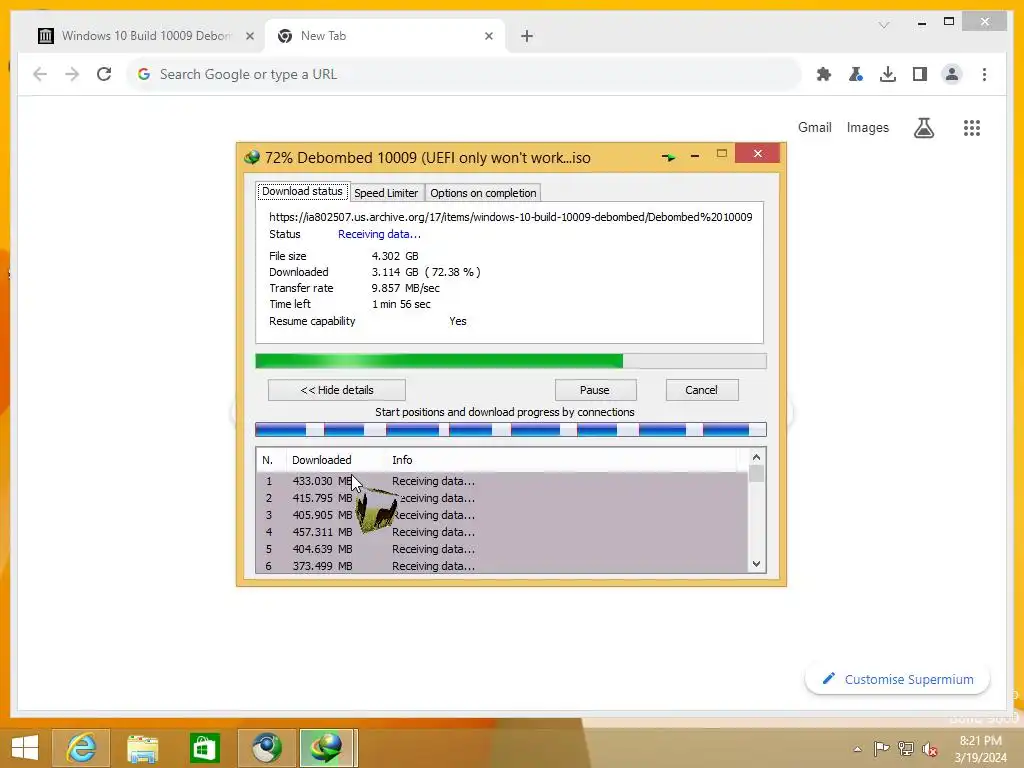The width and height of the screenshot is (1024, 768).
Task: Click the browser back arrow
Action: click(x=40, y=74)
